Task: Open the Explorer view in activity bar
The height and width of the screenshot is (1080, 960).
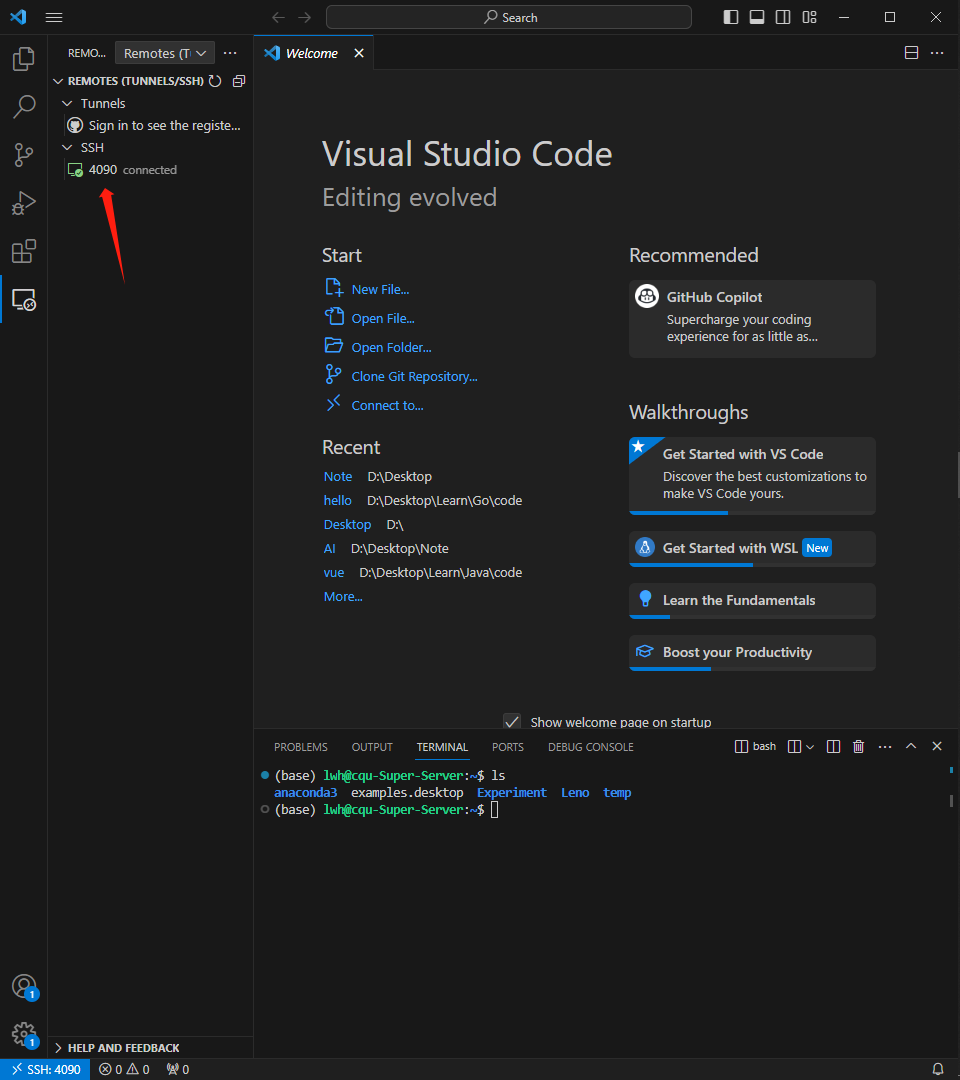Action: [x=23, y=60]
